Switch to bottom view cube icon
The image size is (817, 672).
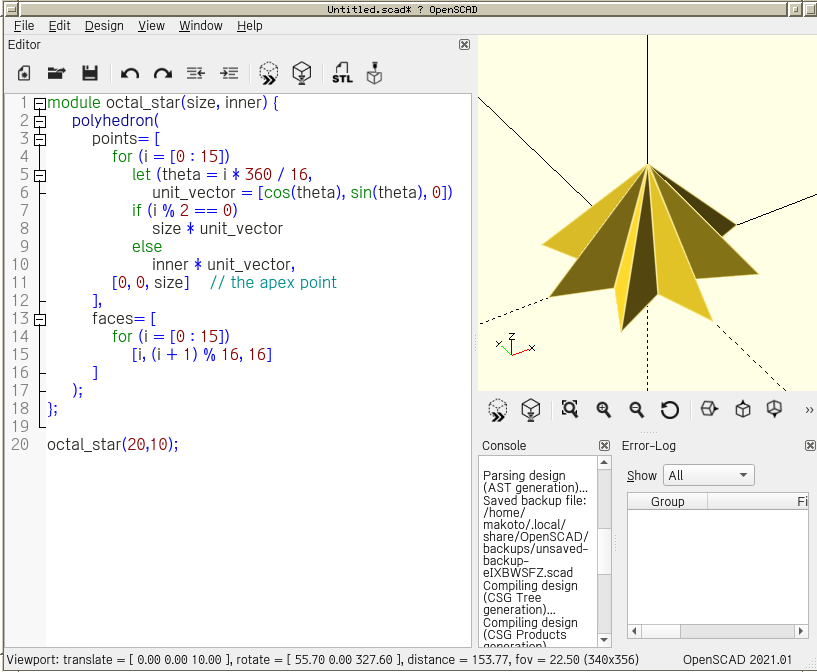774,409
